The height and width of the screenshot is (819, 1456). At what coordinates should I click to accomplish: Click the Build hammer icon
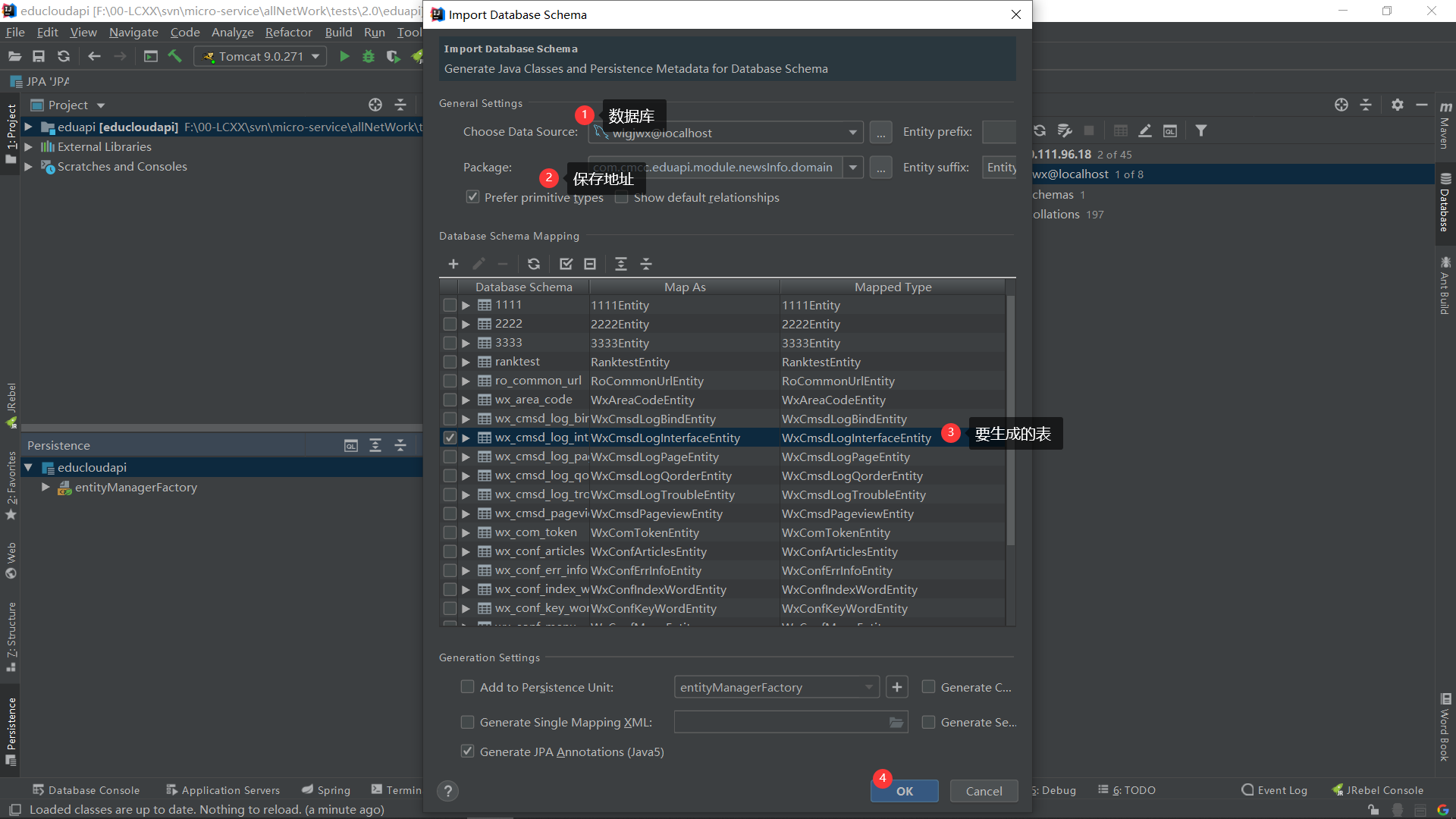tap(175, 56)
